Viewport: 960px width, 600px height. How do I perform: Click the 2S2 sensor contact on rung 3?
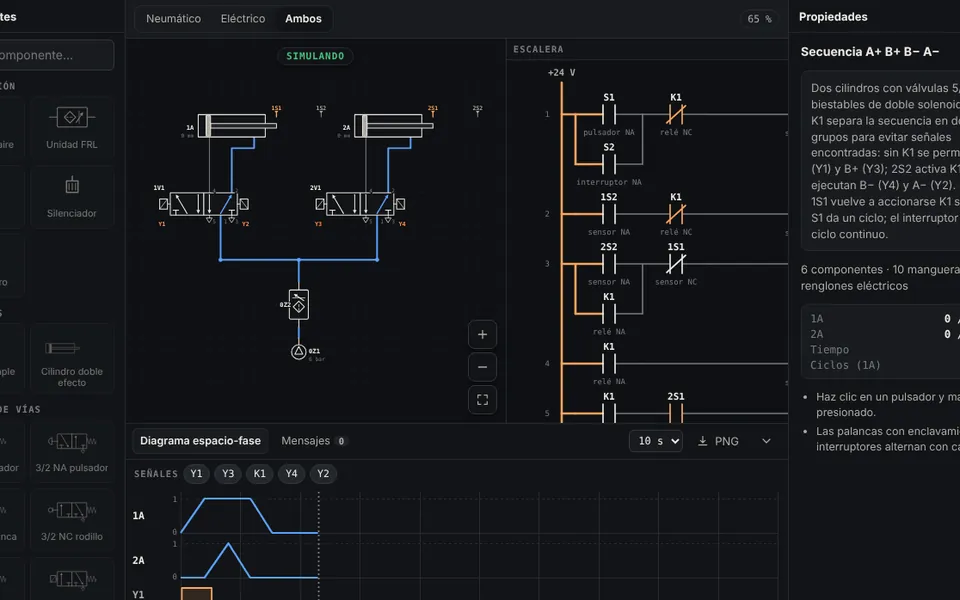(609, 264)
